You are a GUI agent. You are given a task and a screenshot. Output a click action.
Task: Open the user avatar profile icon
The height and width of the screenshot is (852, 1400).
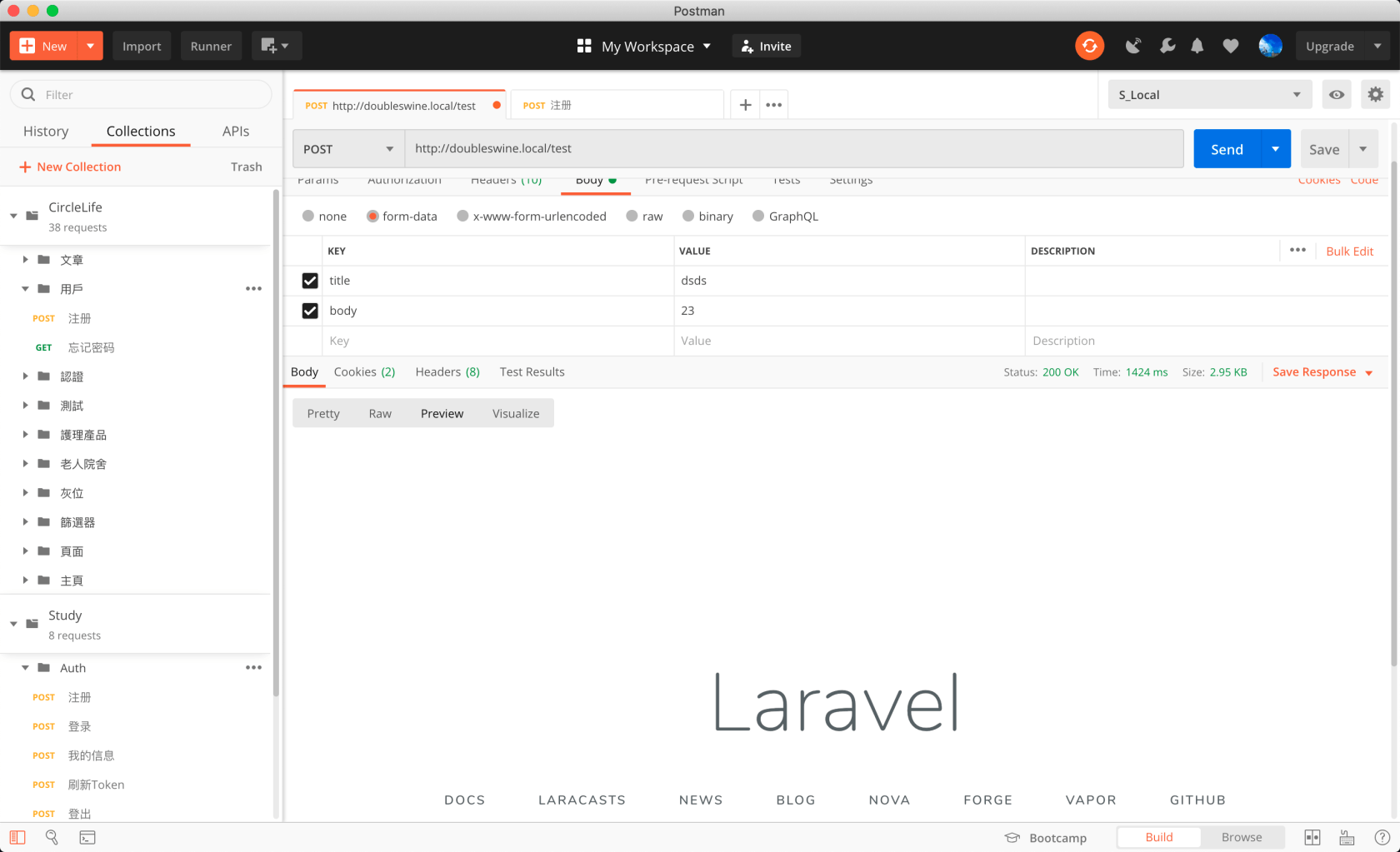[1270, 46]
